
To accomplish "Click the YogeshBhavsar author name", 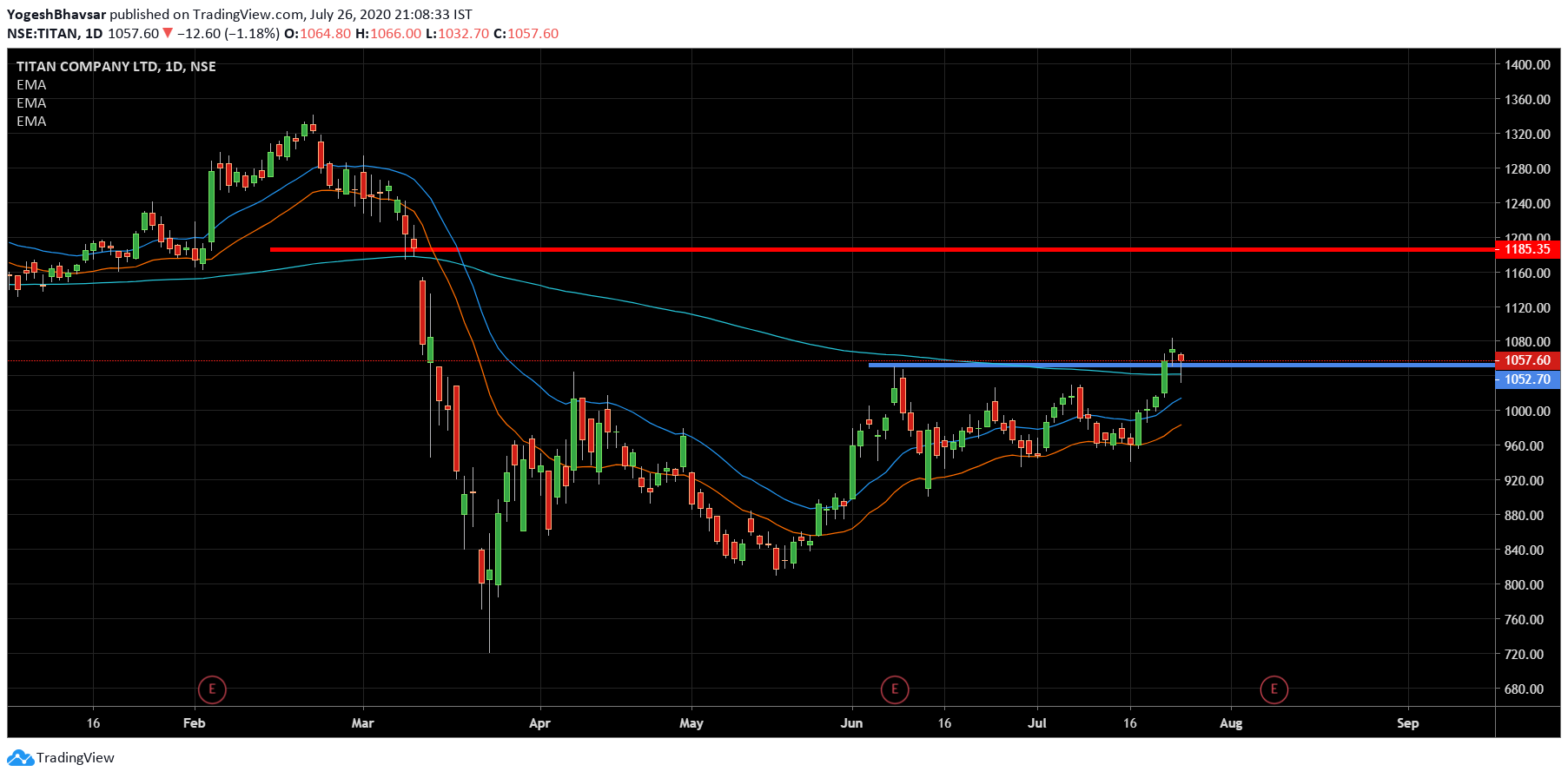I will pyautogui.click(x=56, y=14).
